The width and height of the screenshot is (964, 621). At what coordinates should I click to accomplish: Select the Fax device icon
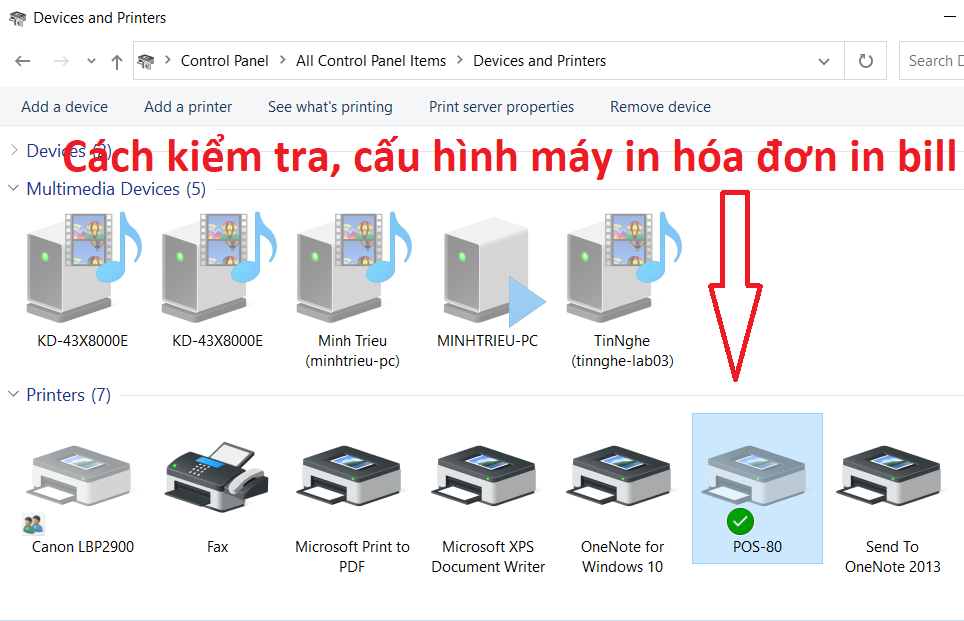[x=216, y=480]
